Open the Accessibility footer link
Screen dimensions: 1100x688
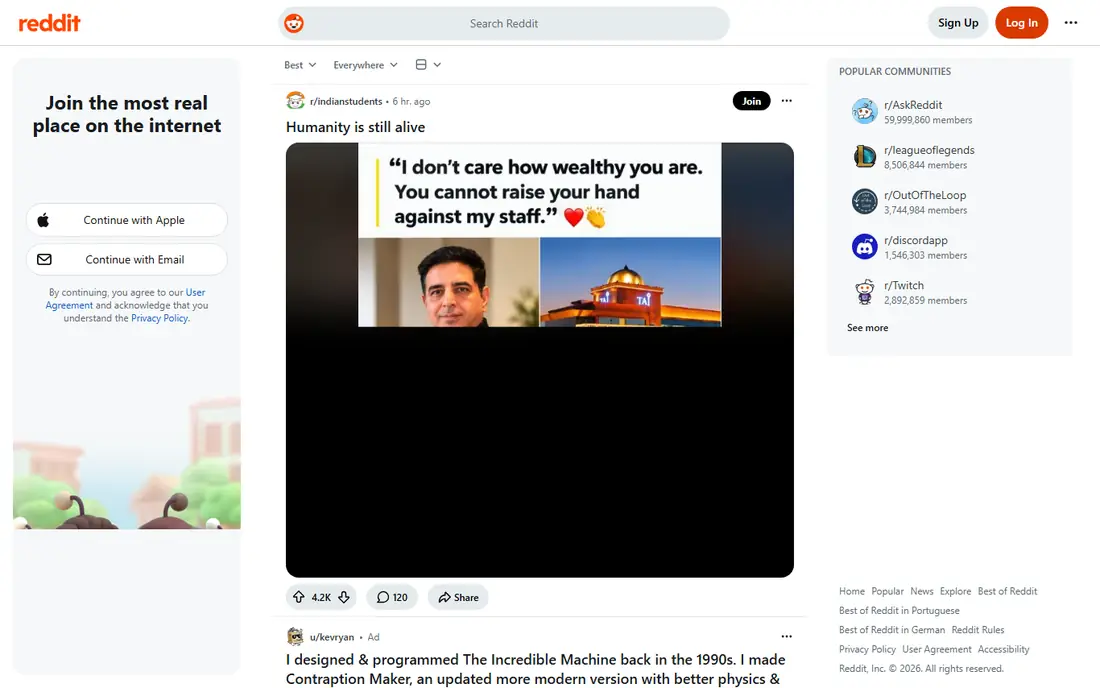[1003, 649]
